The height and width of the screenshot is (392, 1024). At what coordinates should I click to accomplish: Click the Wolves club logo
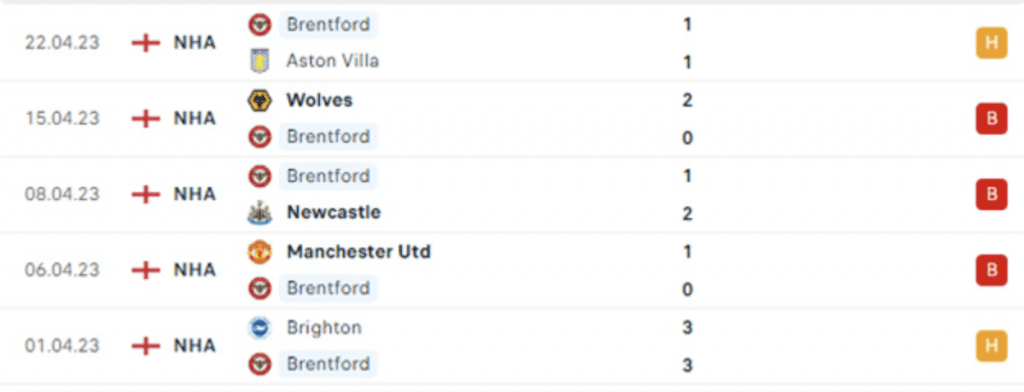[259, 101]
